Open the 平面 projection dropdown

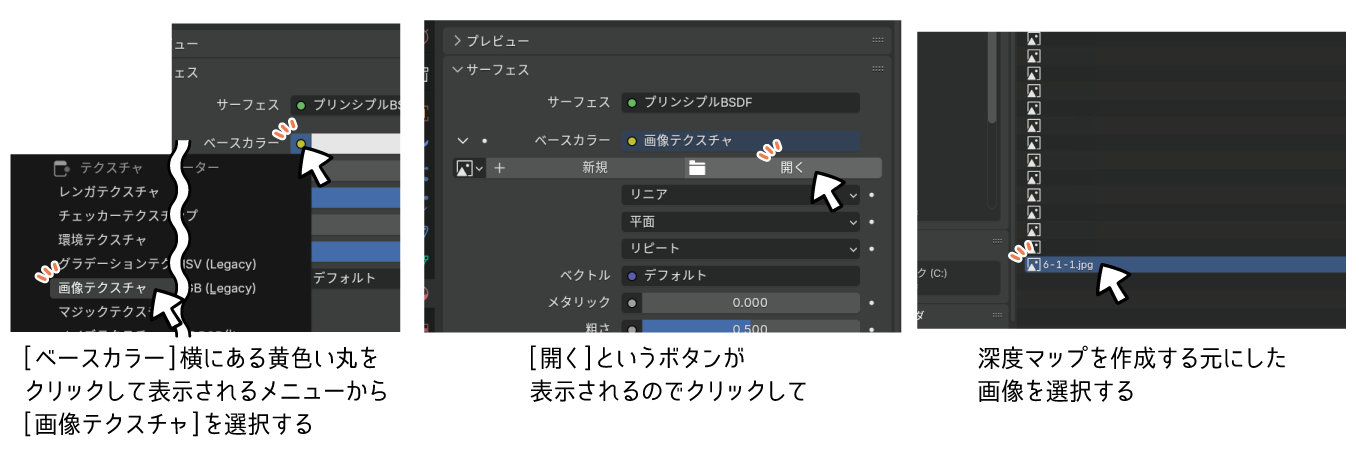(x=740, y=221)
